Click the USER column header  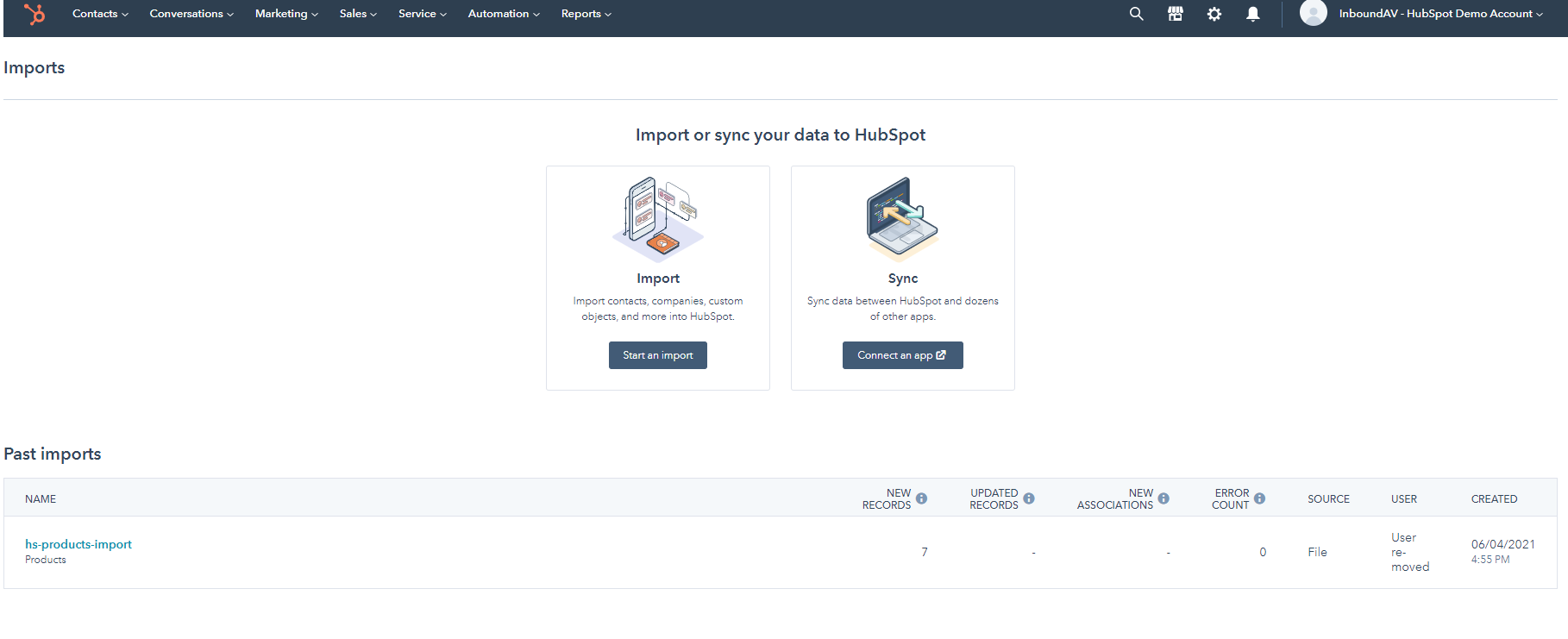tap(1404, 499)
